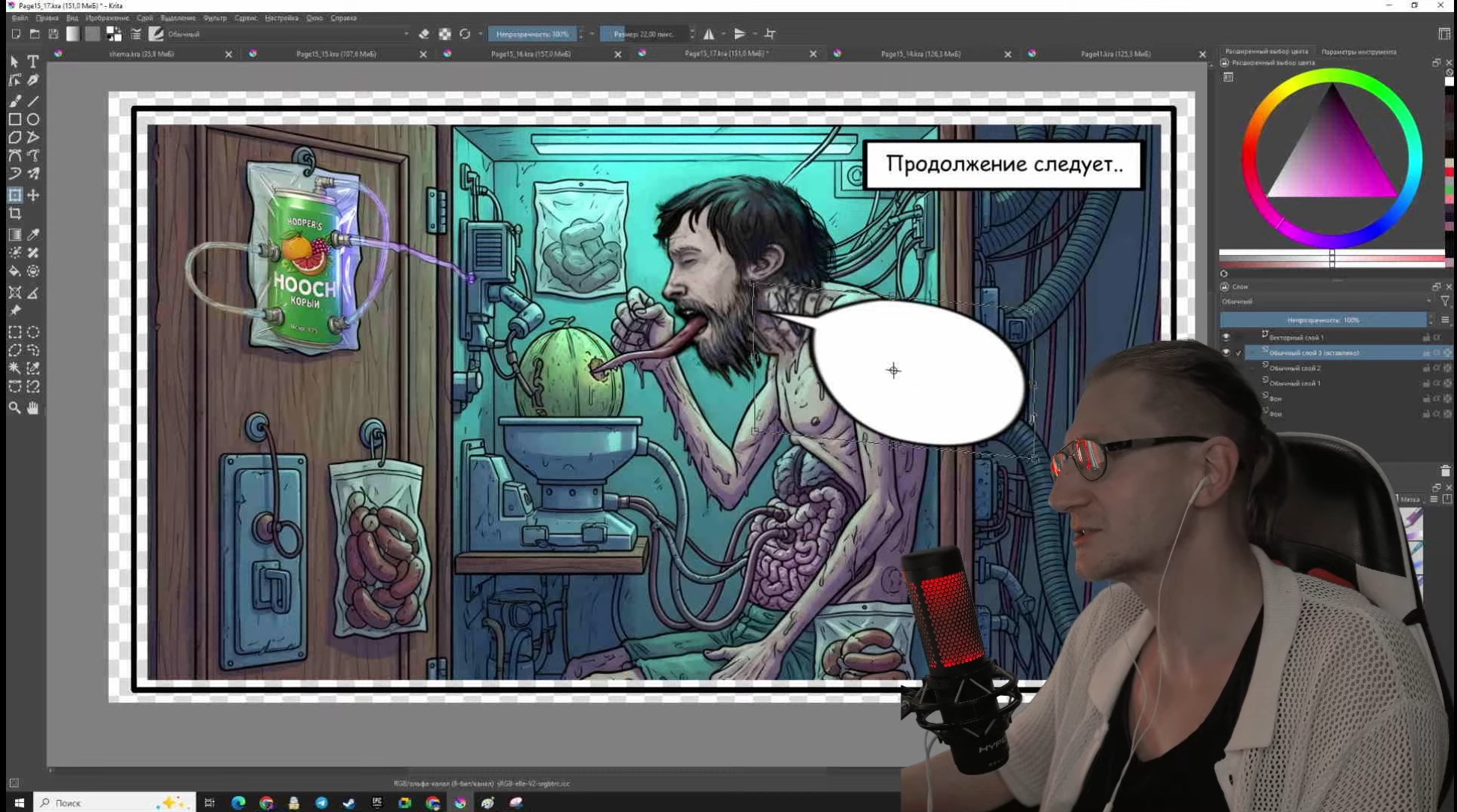Expand vertical mirror options arrow
This screenshot has height=812, width=1457.
pyautogui.click(x=754, y=34)
